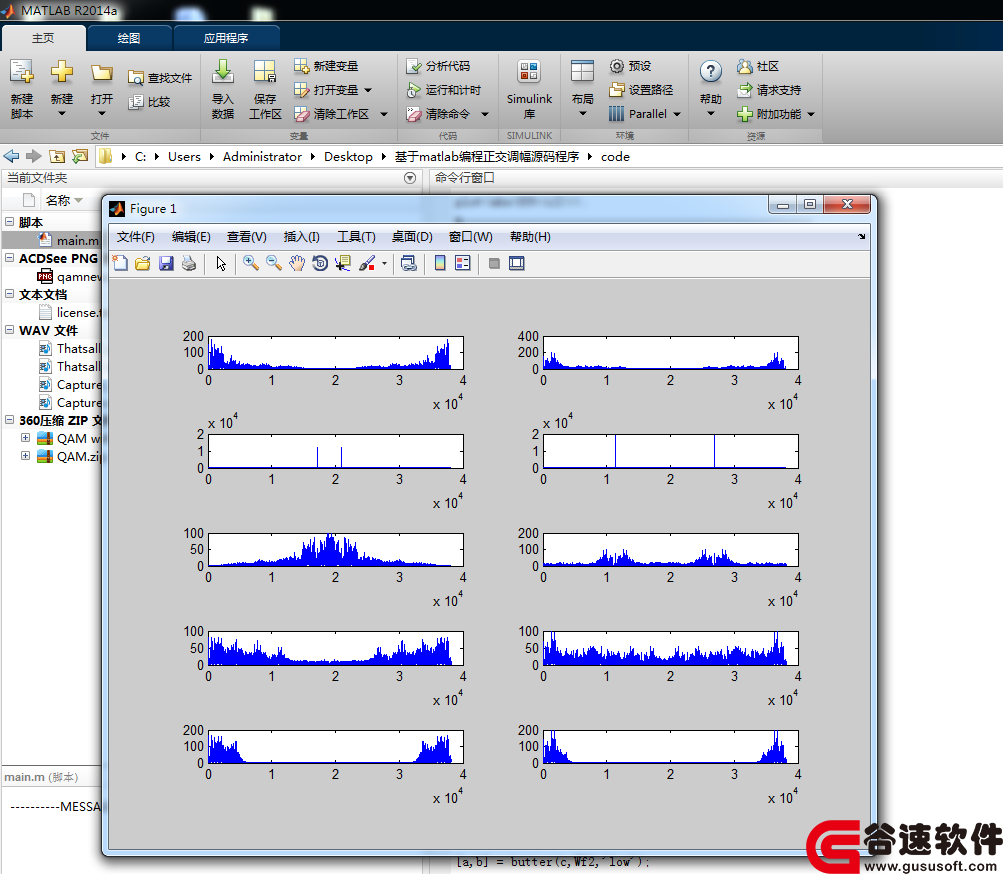Click Request Support (请求支持)

point(769,90)
